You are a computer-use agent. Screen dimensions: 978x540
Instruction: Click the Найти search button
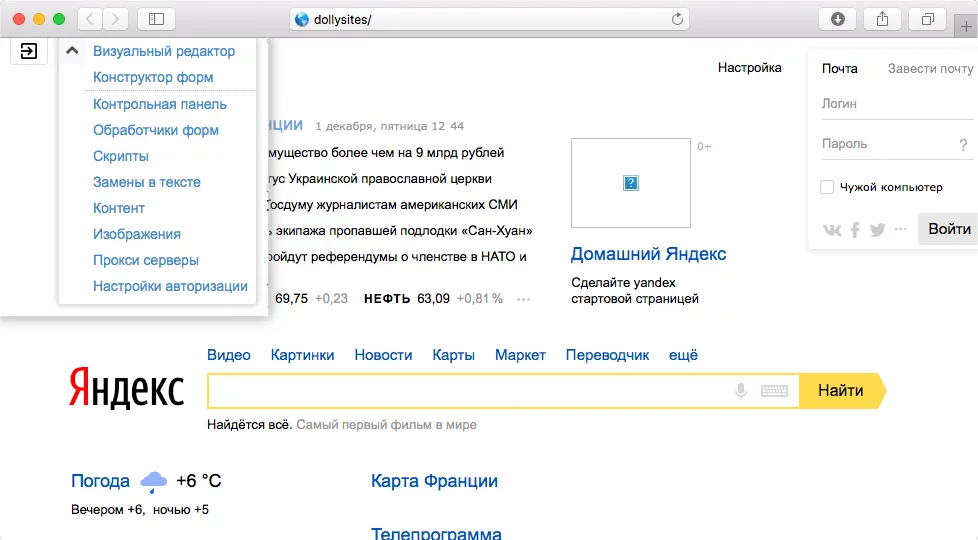841,391
